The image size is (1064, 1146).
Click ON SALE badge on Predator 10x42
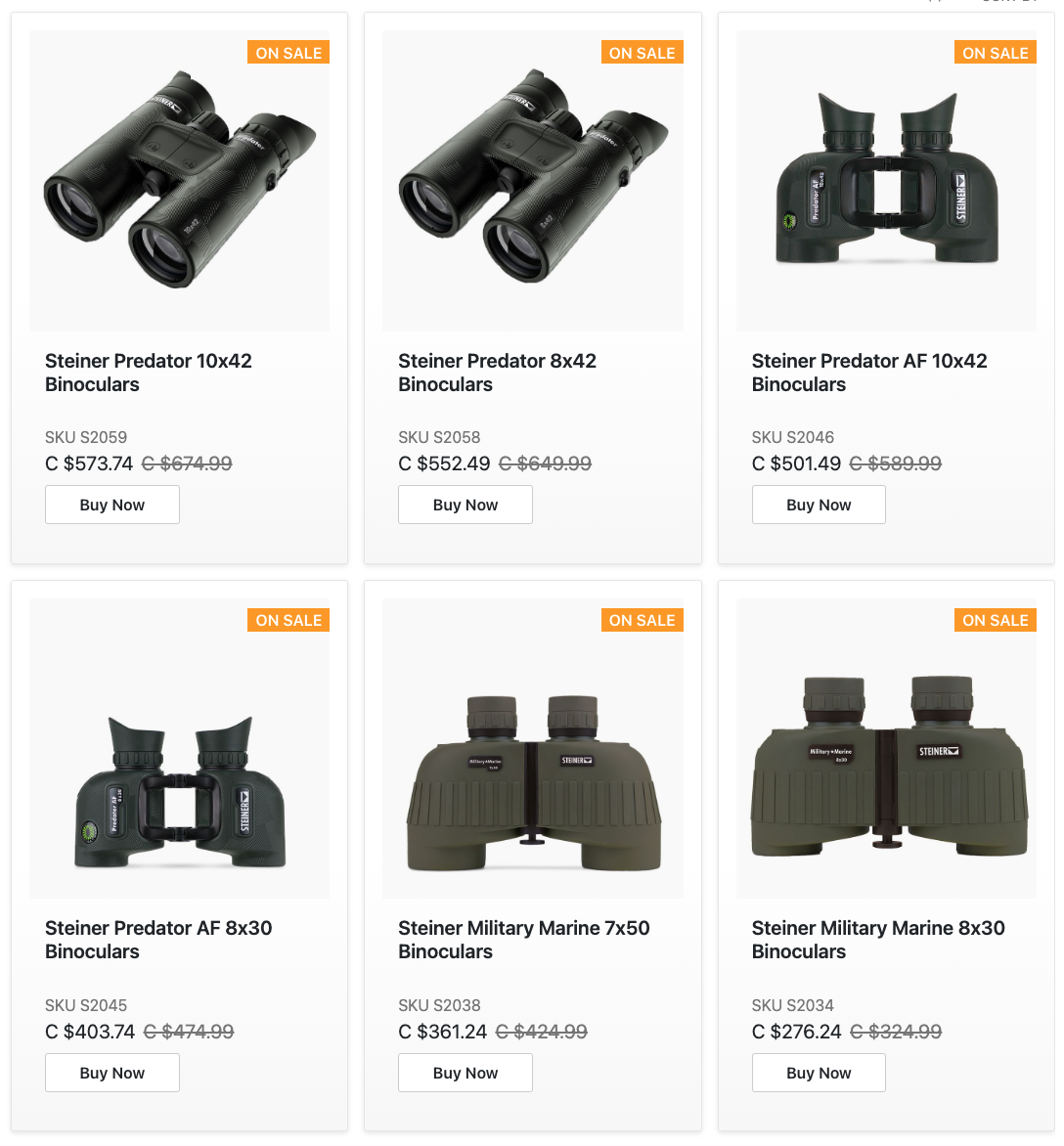[x=288, y=53]
